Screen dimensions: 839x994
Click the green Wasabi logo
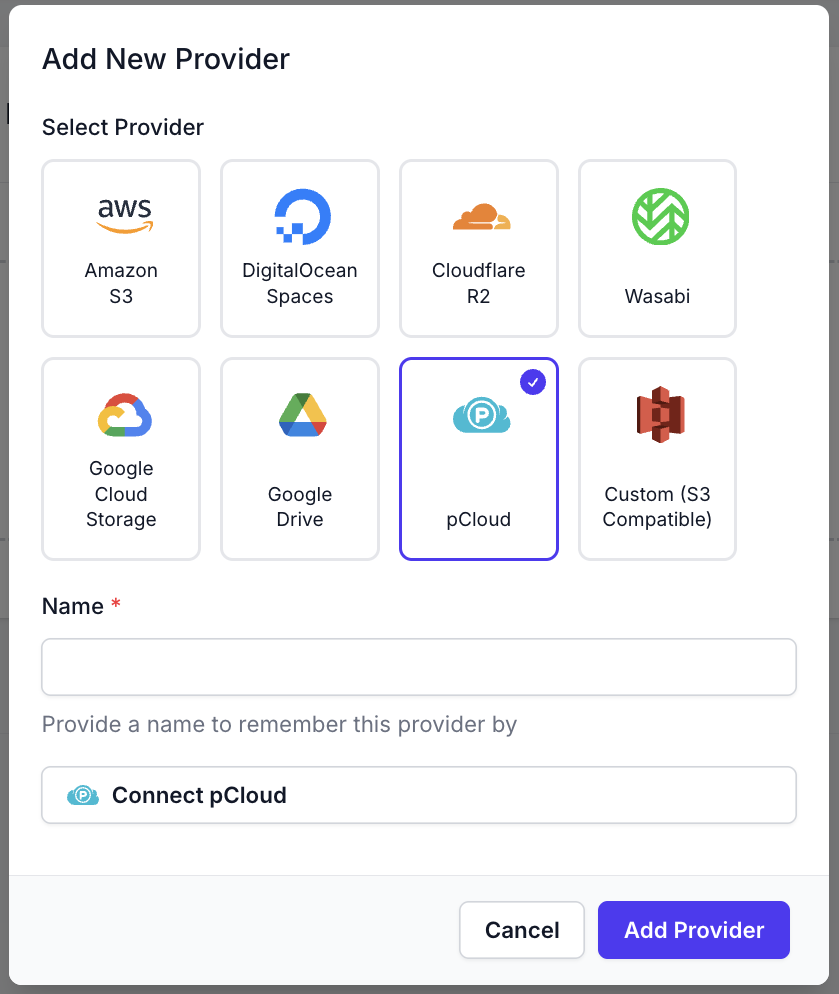[660, 217]
